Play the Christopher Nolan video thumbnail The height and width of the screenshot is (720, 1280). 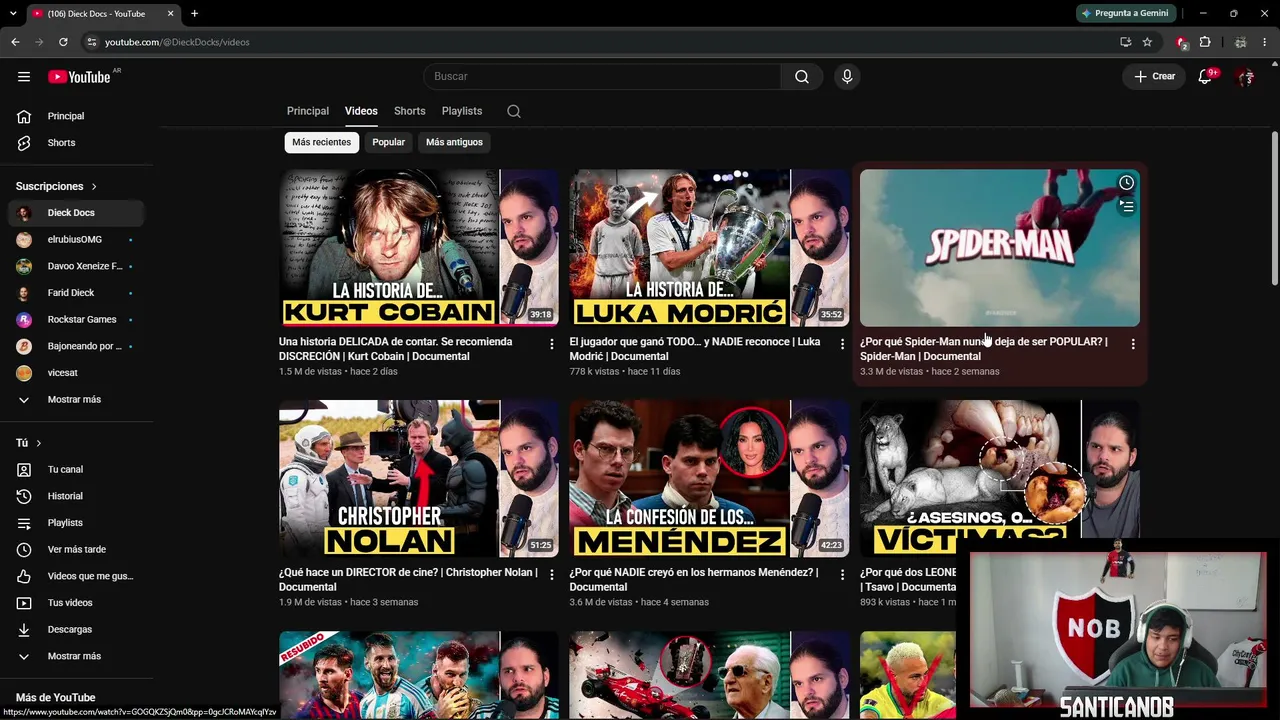(x=419, y=479)
